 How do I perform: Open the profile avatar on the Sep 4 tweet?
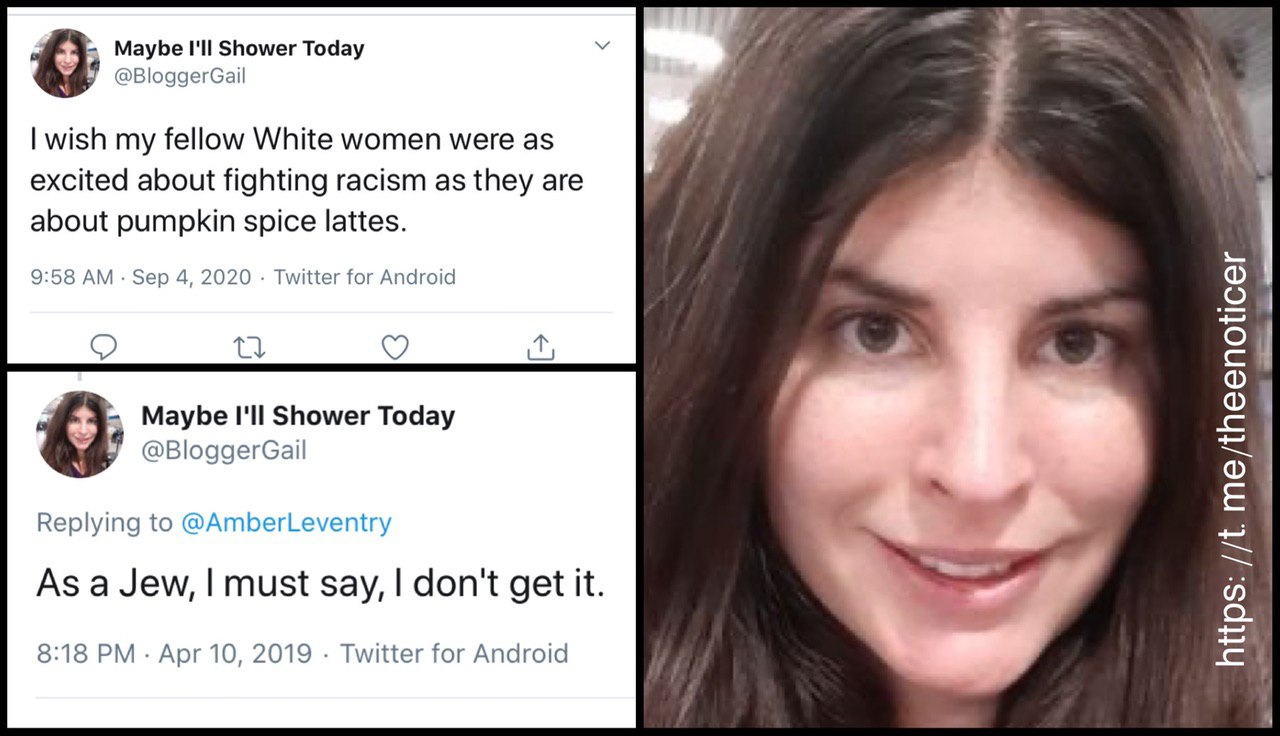[65, 62]
